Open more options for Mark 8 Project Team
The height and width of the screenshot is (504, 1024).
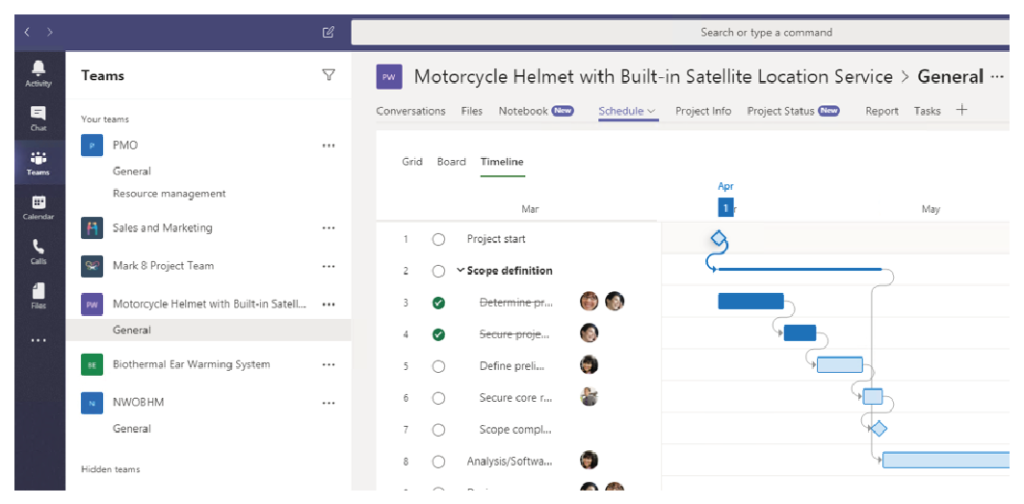328,266
